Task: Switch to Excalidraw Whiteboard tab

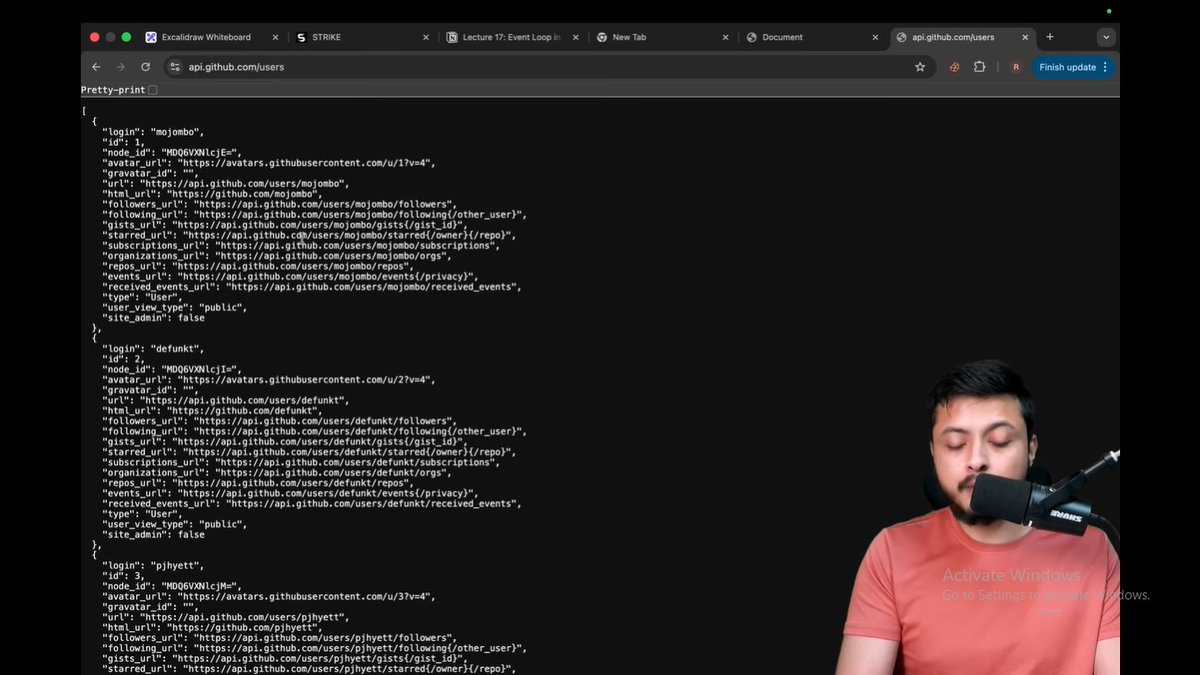Action: (212, 37)
